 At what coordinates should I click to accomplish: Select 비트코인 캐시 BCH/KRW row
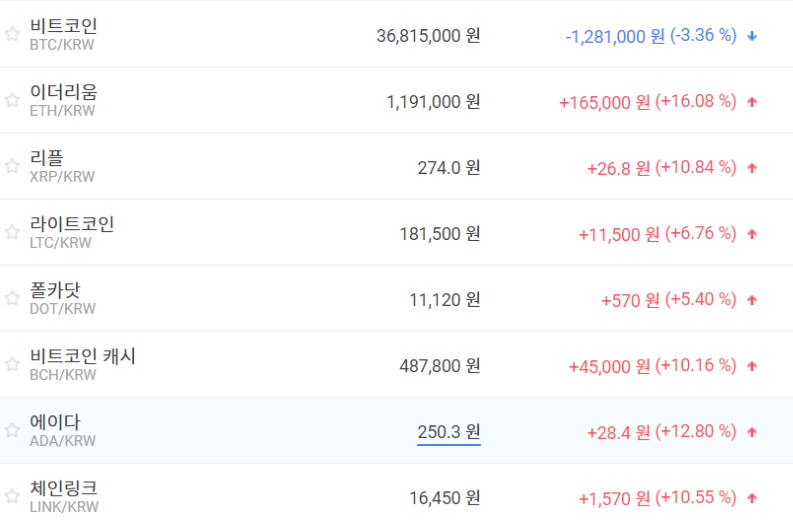tap(83, 356)
